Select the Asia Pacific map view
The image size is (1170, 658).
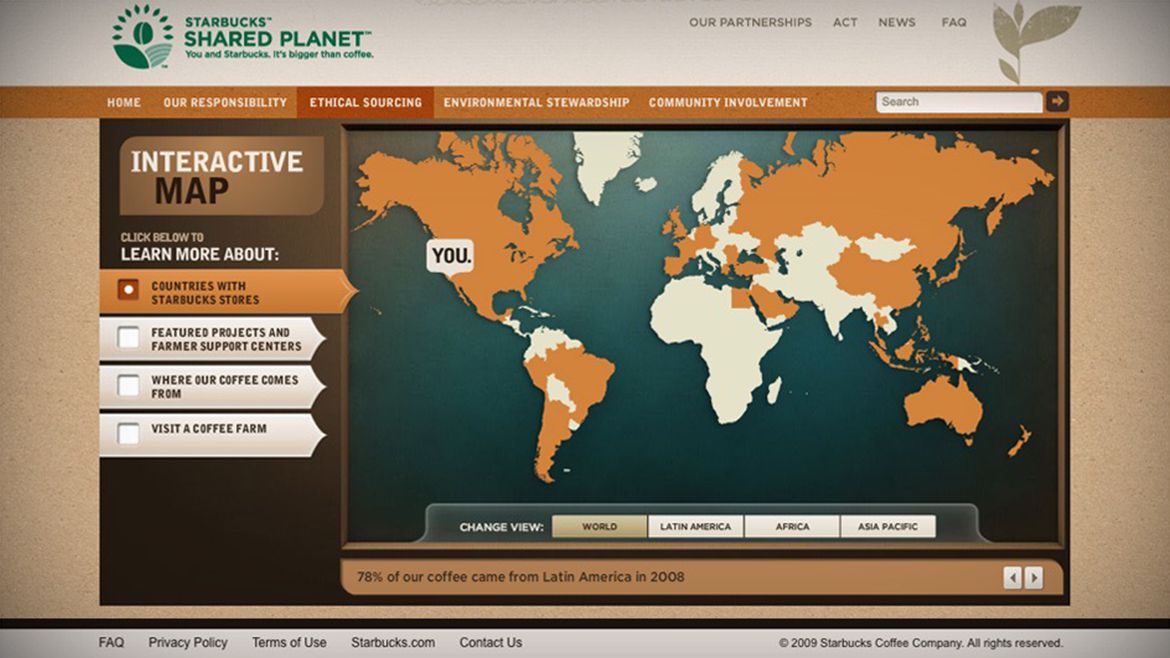[888, 526]
